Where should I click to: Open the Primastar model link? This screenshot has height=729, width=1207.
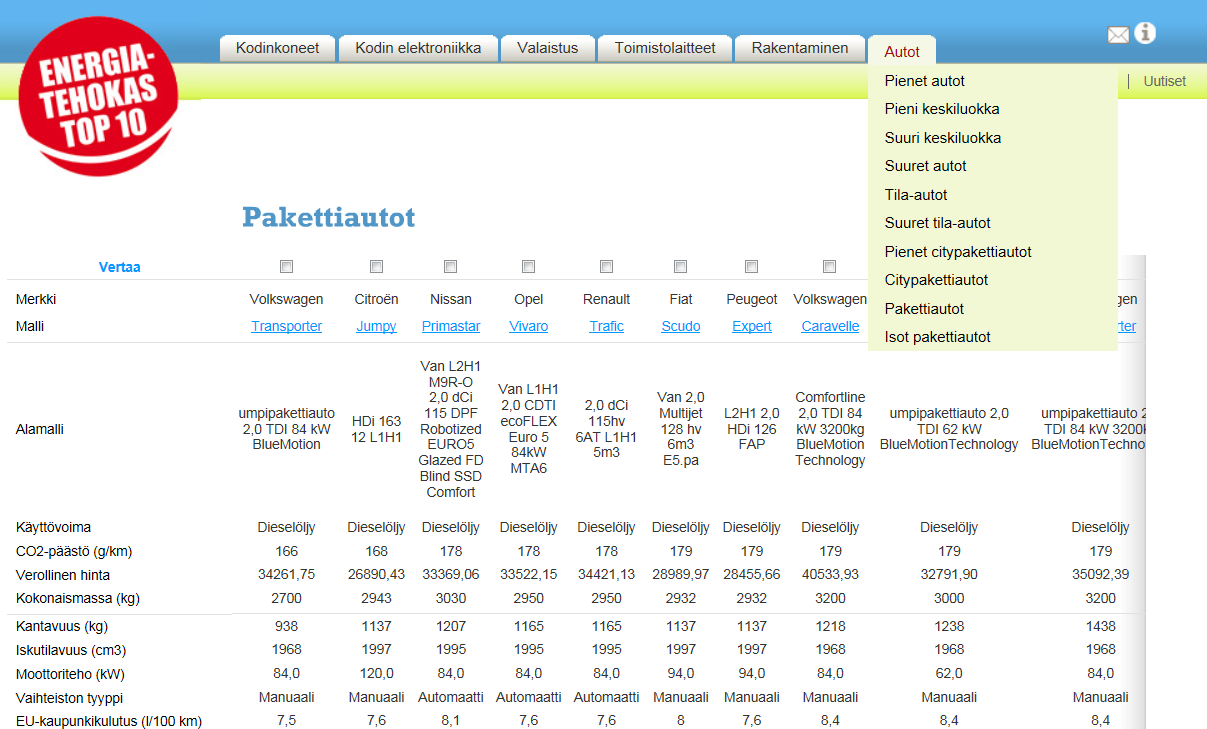point(451,326)
